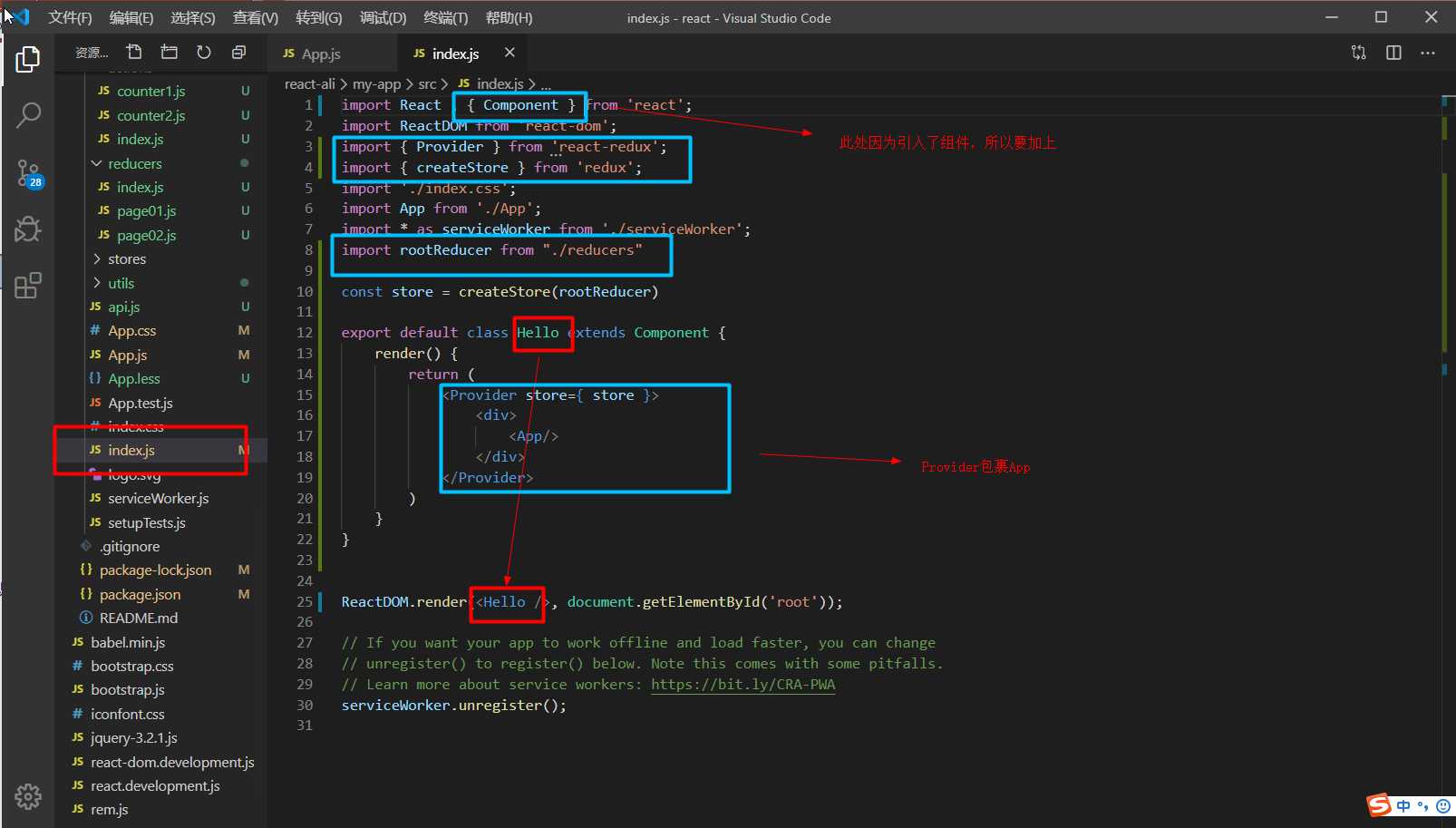Open page01.js under reducers
This screenshot has width=1456, height=828.
146,211
